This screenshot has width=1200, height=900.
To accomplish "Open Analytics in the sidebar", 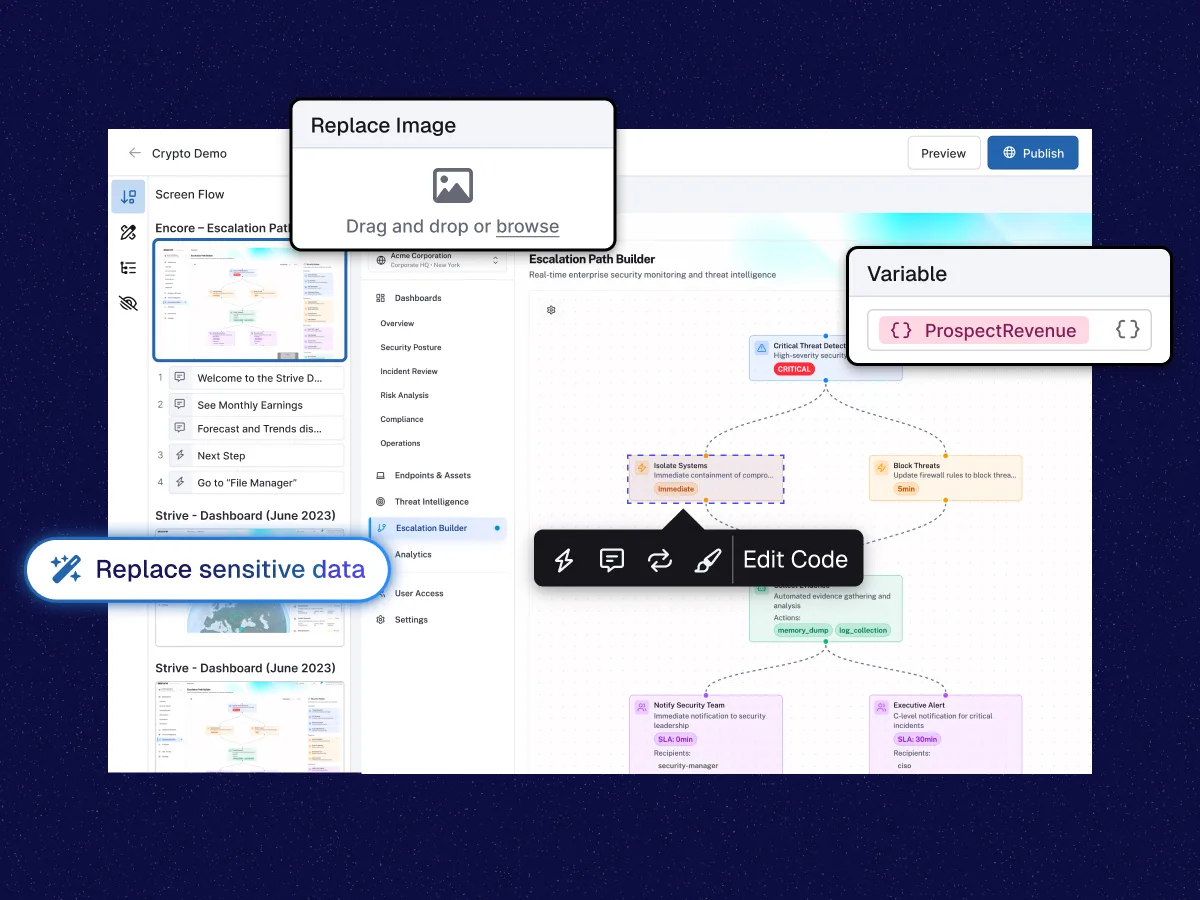I will [x=413, y=554].
